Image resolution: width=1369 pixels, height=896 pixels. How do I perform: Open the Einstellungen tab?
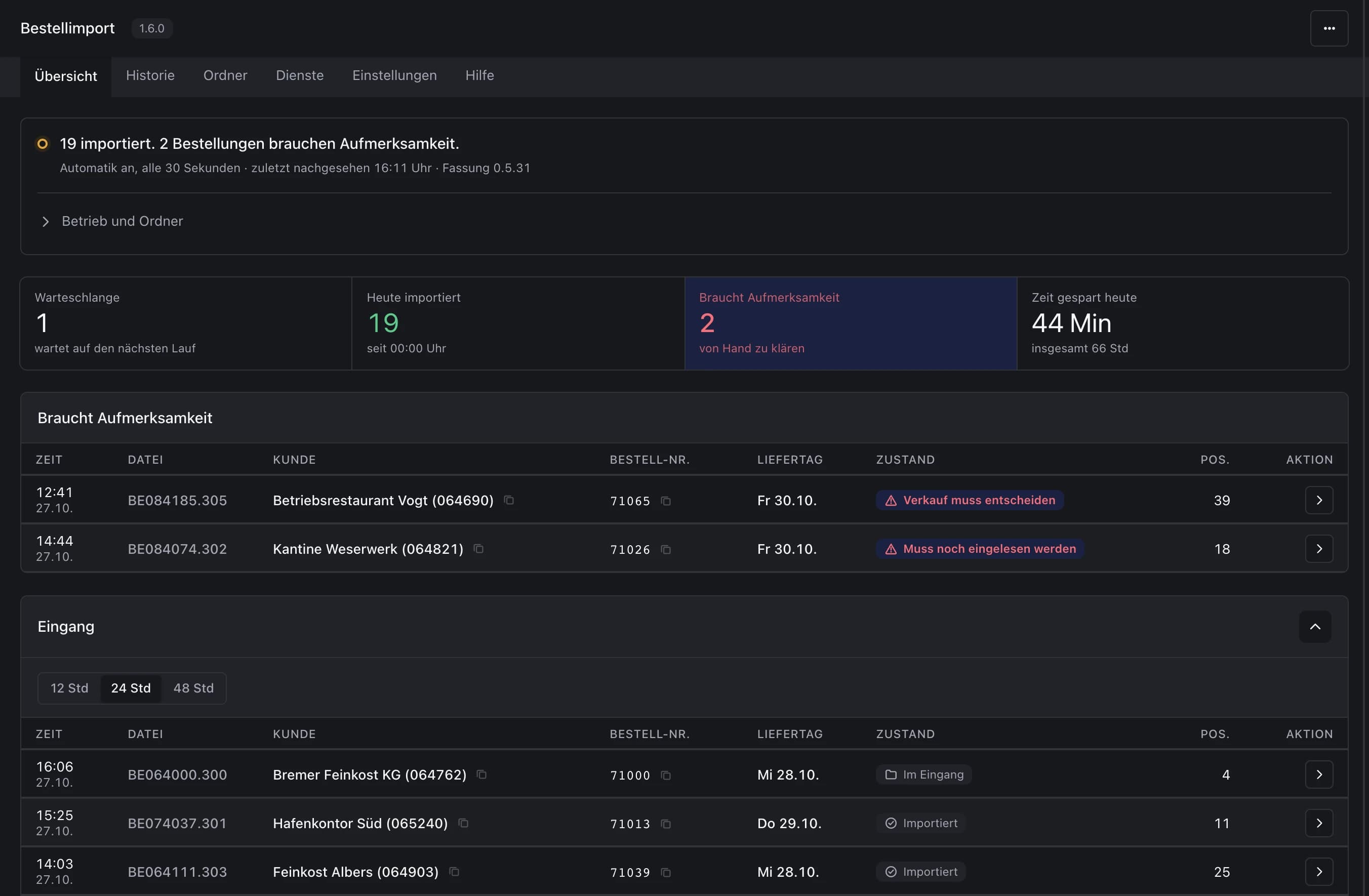(394, 75)
